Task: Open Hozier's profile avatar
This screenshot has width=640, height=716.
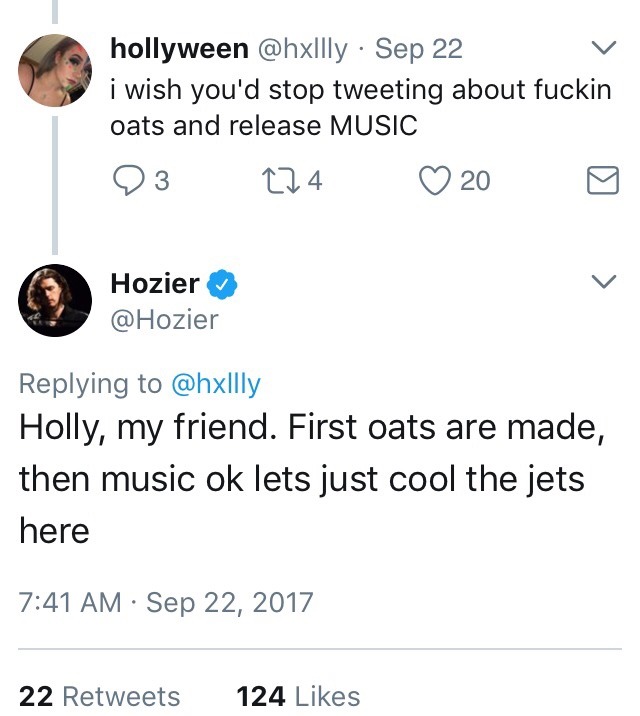Action: (53, 301)
